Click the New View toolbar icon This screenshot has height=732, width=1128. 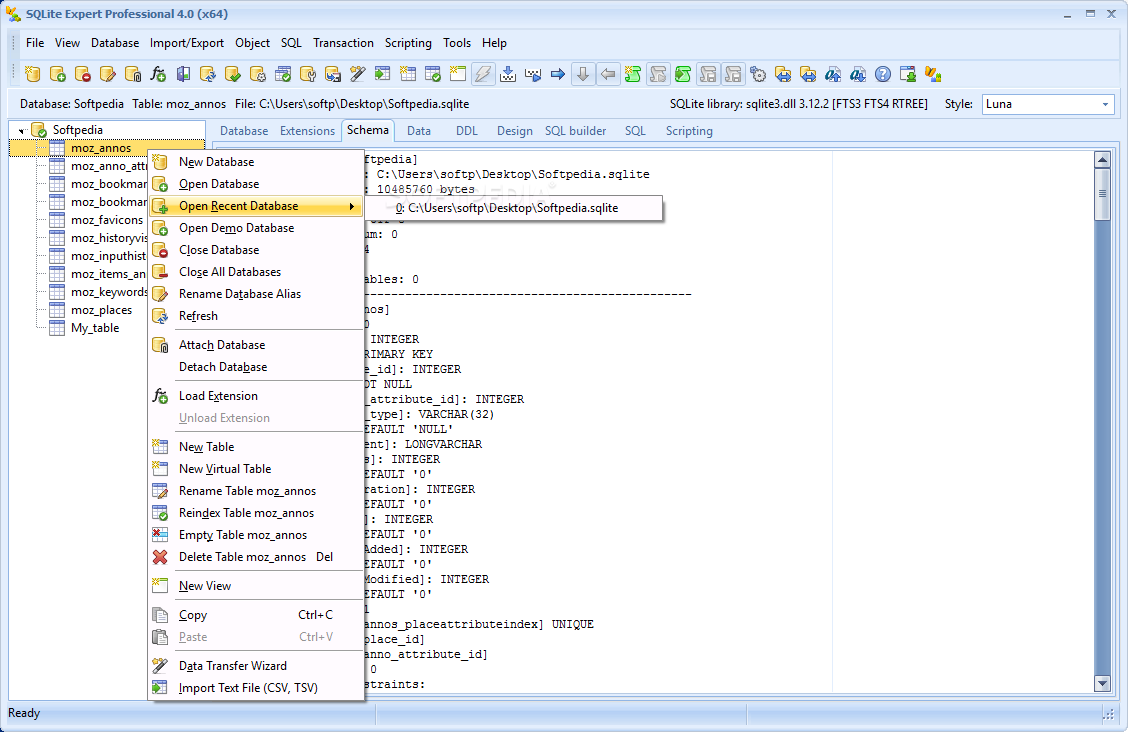point(458,74)
